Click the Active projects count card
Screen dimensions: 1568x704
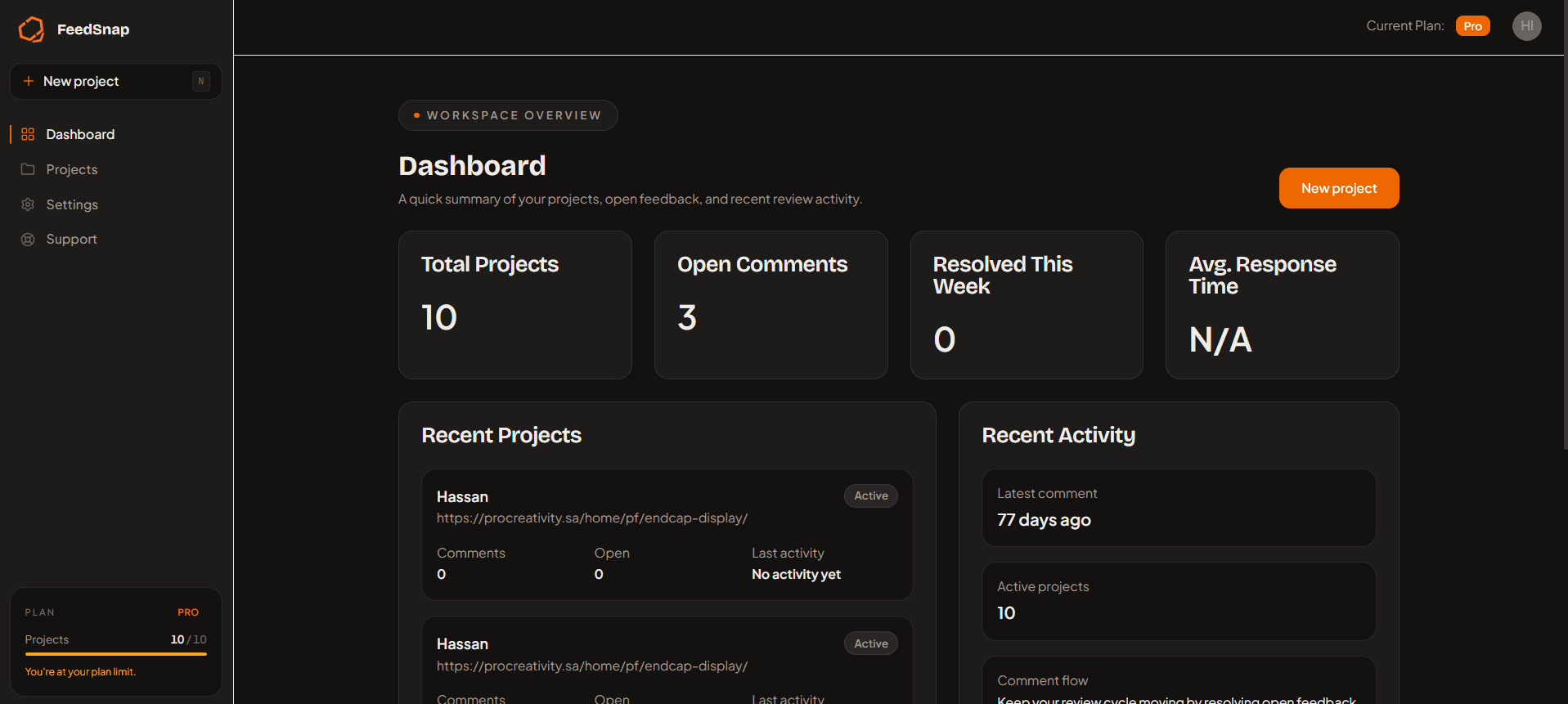click(x=1179, y=601)
